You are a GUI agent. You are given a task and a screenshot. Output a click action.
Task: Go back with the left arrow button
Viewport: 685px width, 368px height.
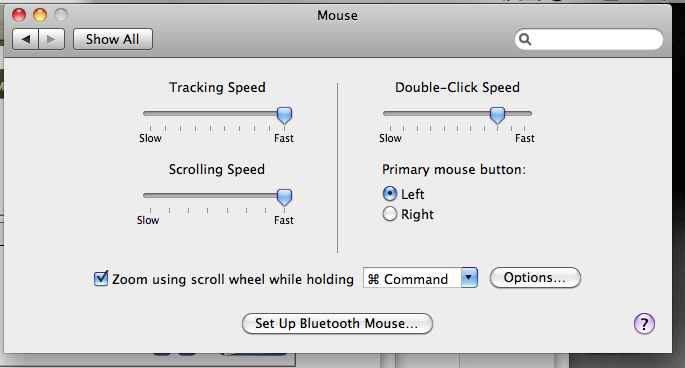[26, 39]
